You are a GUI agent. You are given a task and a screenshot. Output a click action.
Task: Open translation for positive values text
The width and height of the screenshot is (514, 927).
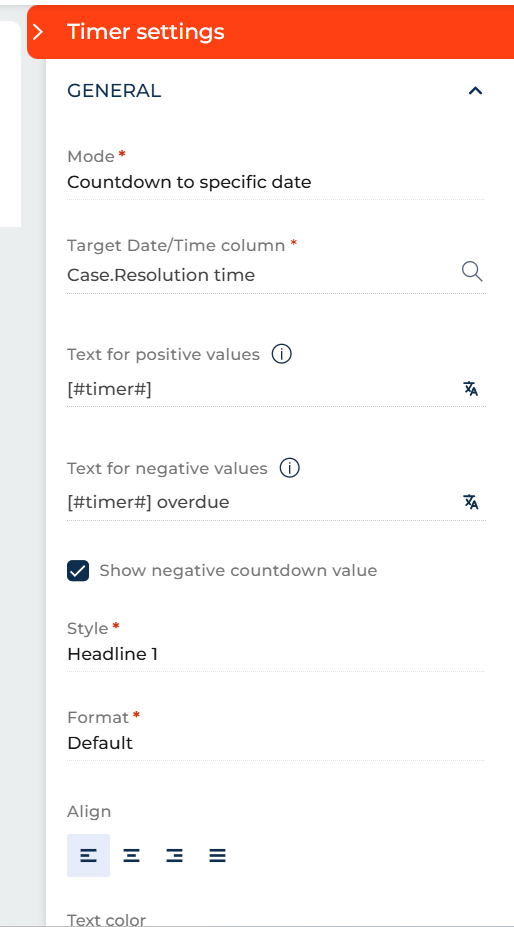pos(471,388)
